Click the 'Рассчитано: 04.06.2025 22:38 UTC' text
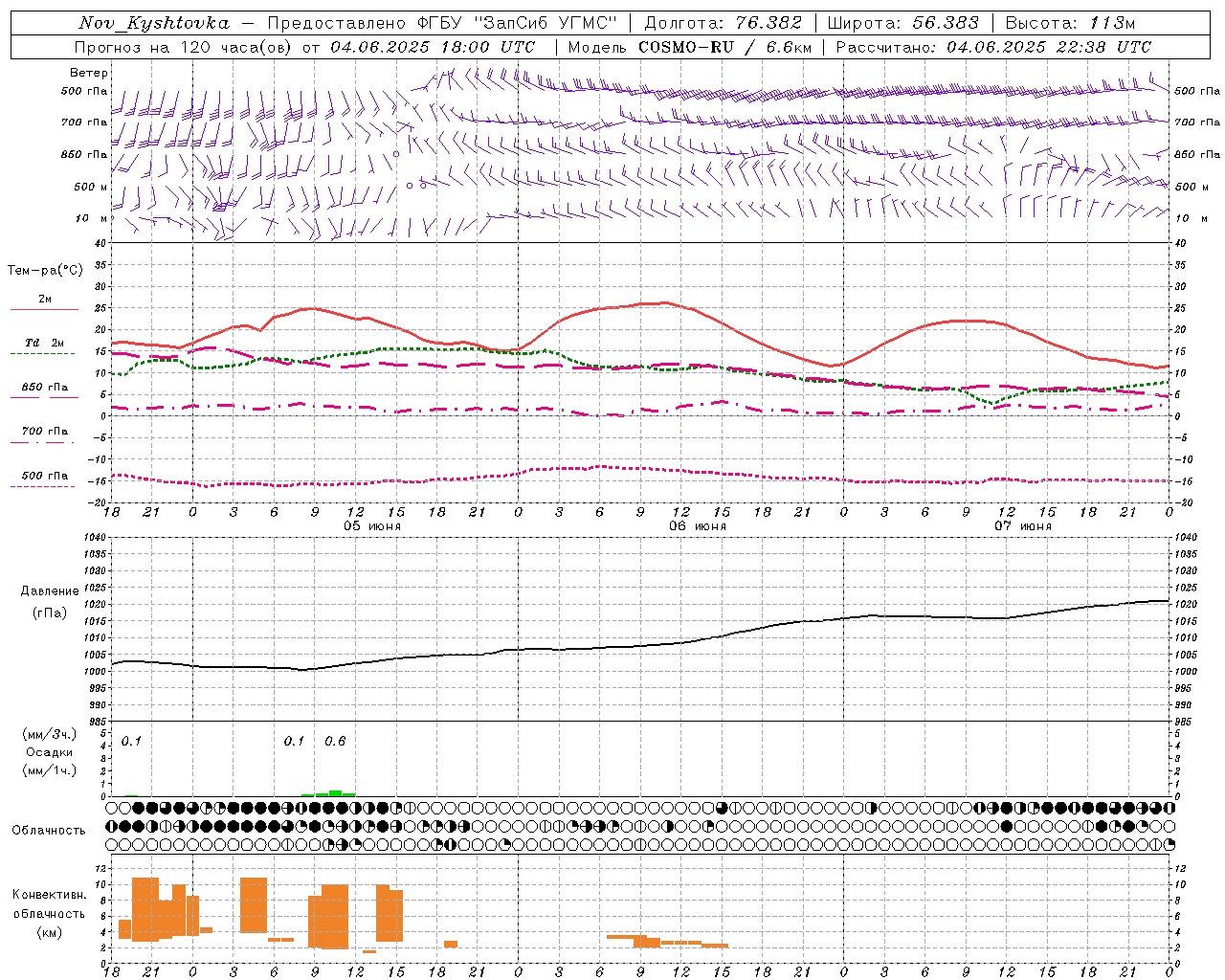 pyautogui.click(x=994, y=47)
